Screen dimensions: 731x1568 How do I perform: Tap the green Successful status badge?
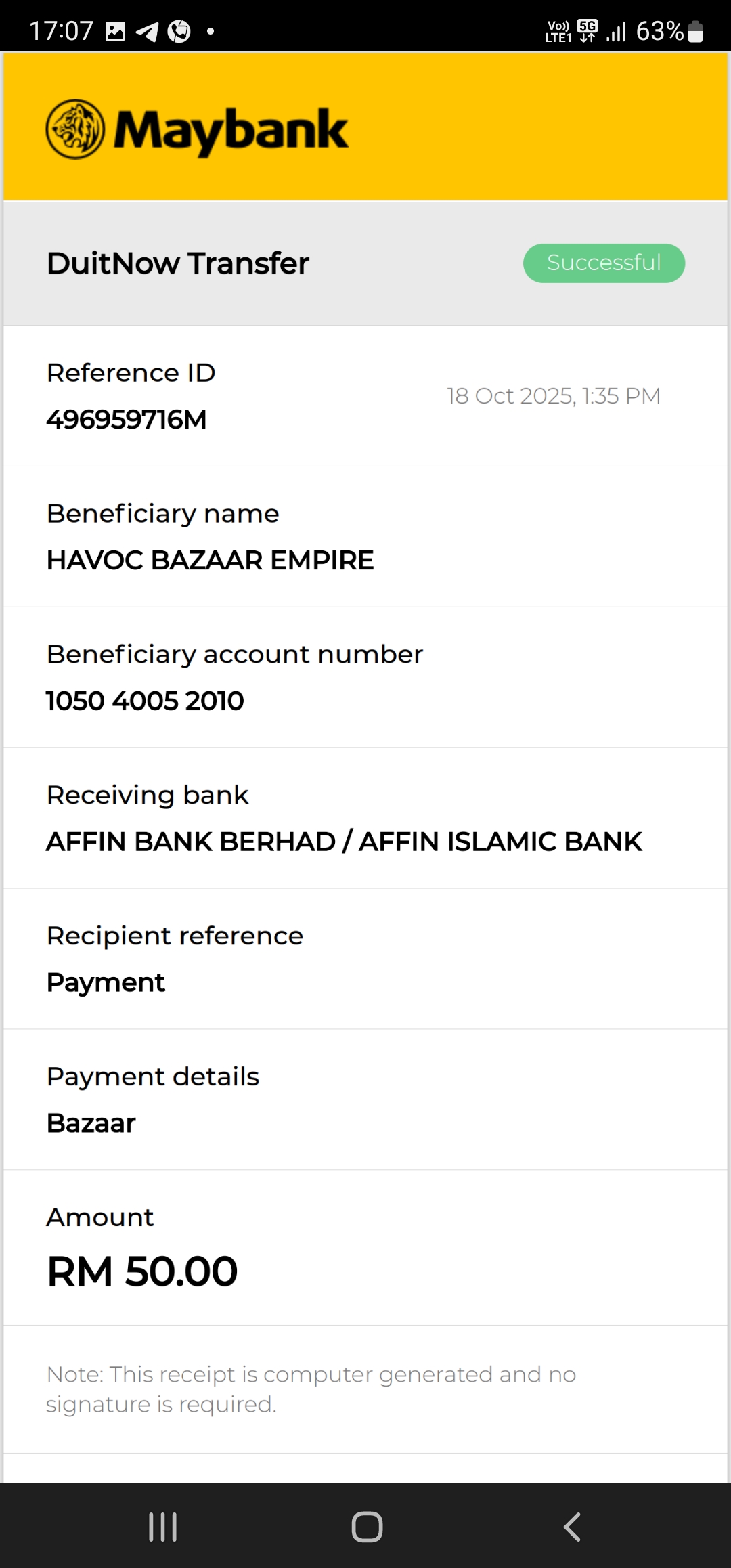click(x=604, y=263)
